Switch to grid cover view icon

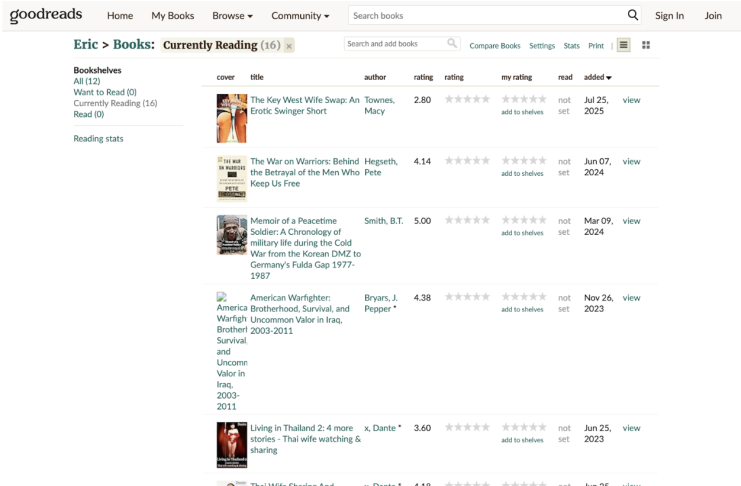(x=645, y=45)
